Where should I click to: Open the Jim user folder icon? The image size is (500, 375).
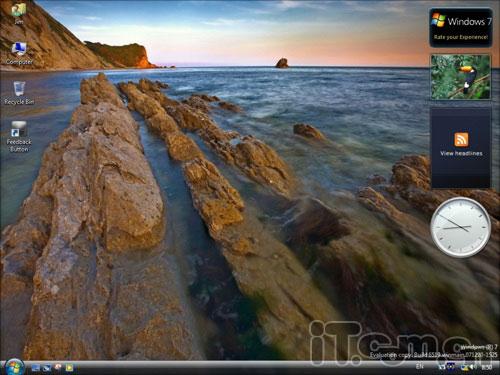pyautogui.click(x=19, y=13)
